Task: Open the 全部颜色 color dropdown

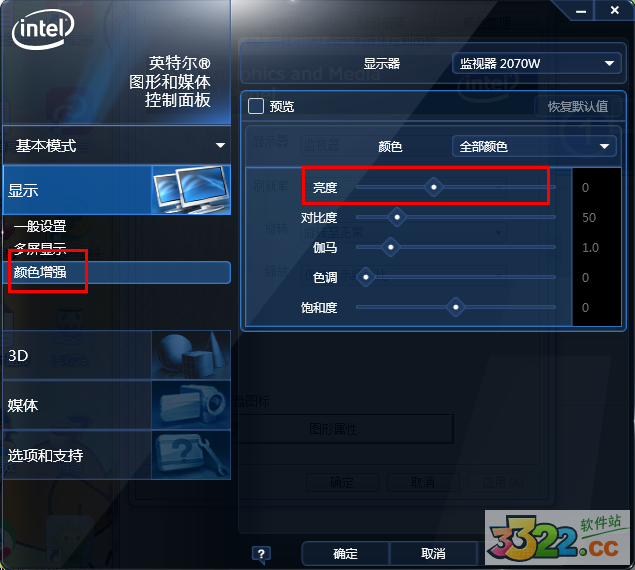Action: 534,146
